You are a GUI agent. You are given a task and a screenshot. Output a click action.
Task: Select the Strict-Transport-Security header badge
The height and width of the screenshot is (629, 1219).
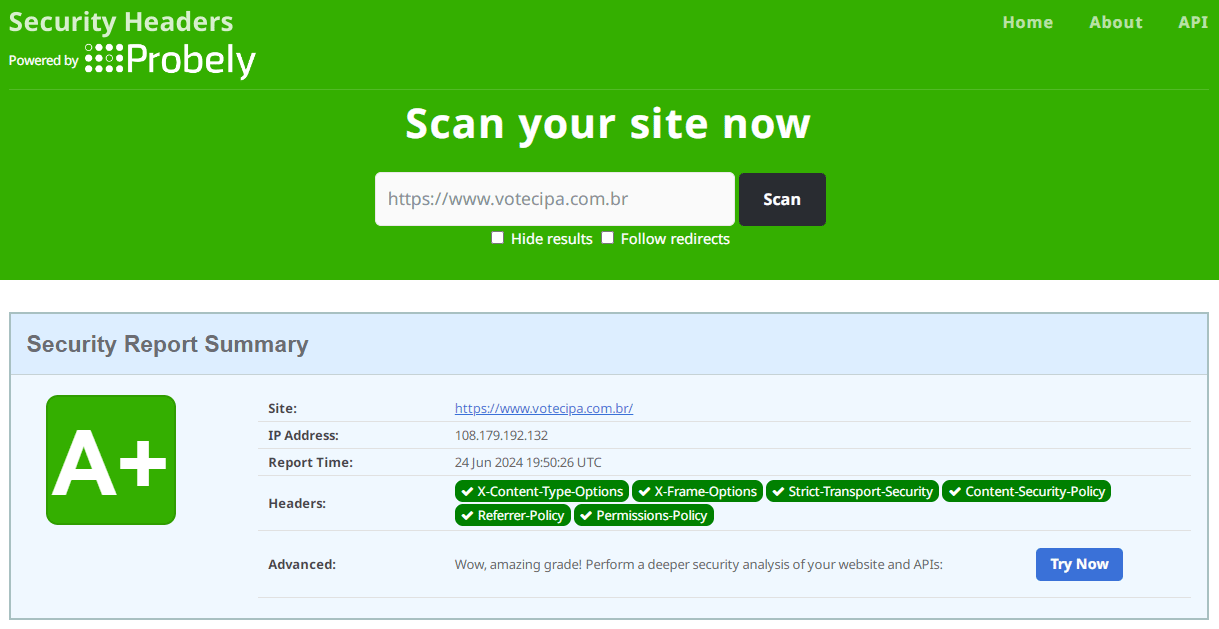click(852, 491)
